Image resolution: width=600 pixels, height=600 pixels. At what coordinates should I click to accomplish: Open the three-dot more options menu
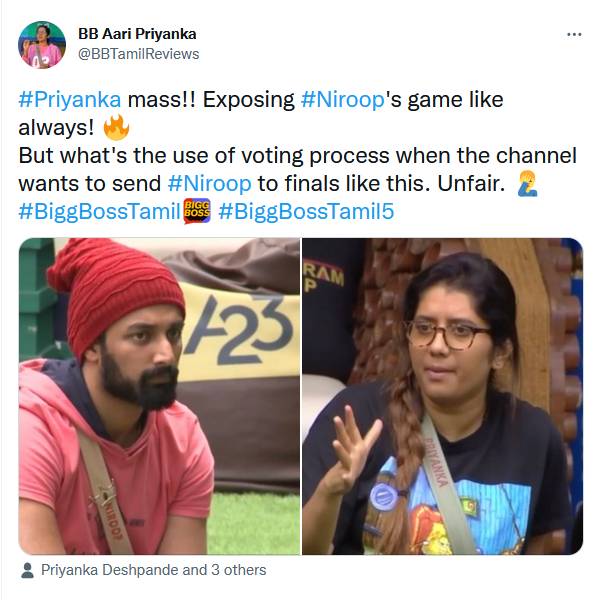574,35
